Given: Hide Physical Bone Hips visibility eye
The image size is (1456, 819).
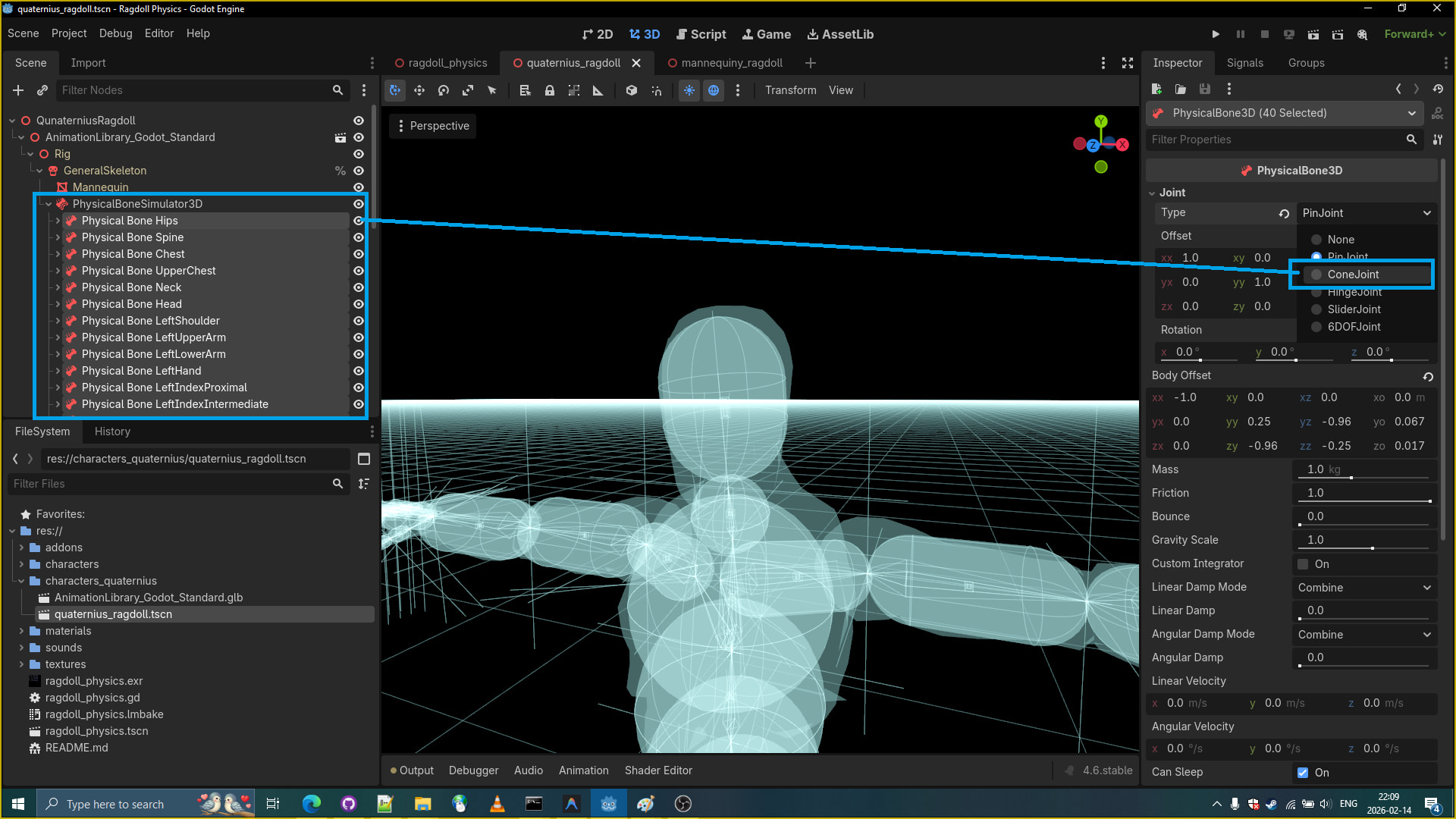Looking at the screenshot, I should pyautogui.click(x=359, y=221).
